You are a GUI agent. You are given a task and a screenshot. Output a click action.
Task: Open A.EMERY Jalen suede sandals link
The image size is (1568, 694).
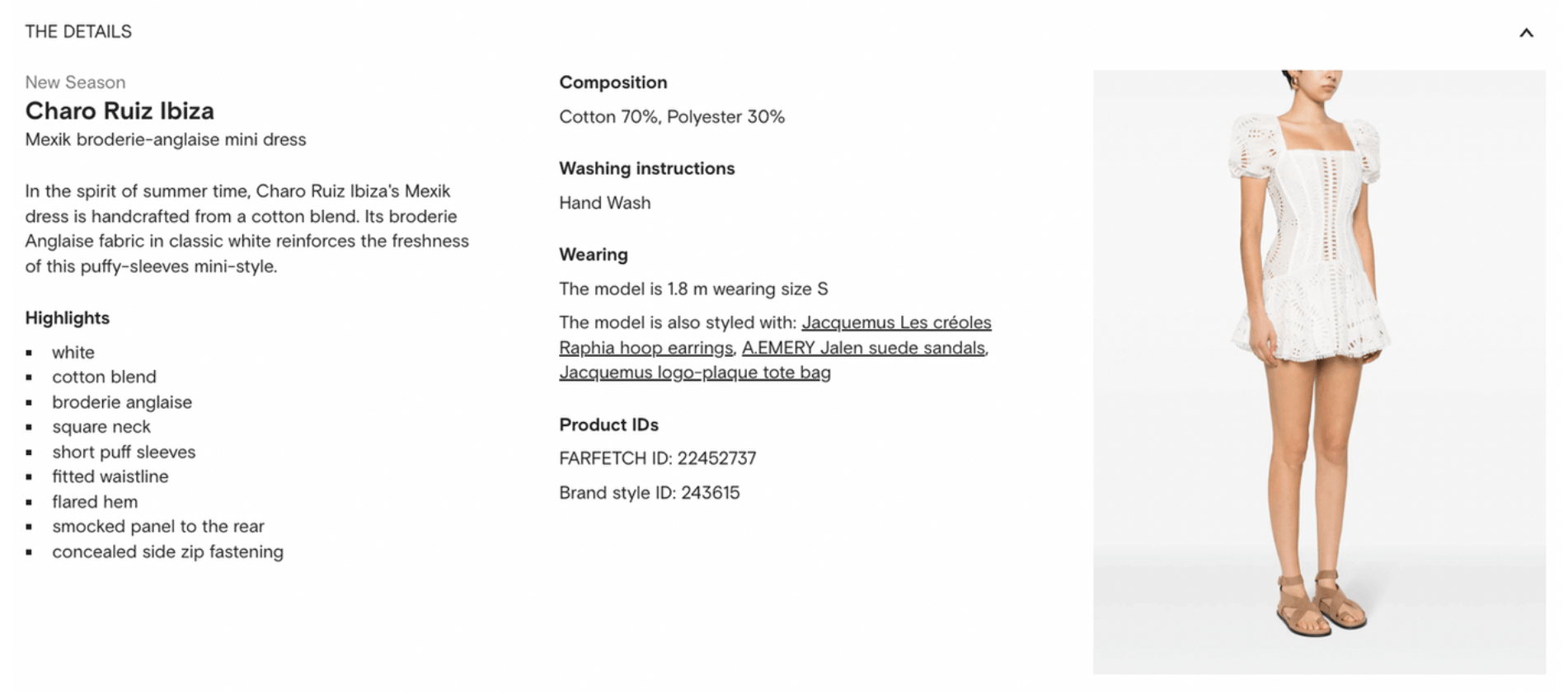click(x=863, y=348)
